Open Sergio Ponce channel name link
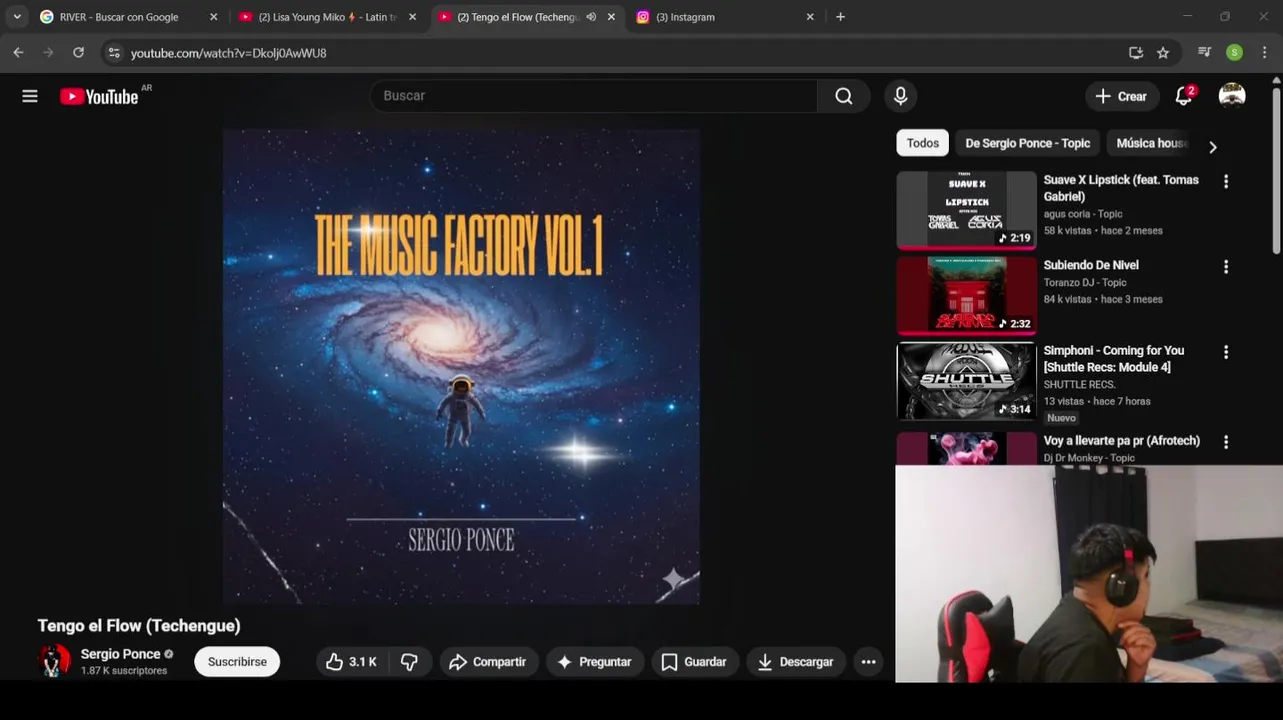This screenshot has height=720, width=1283. pos(120,654)
